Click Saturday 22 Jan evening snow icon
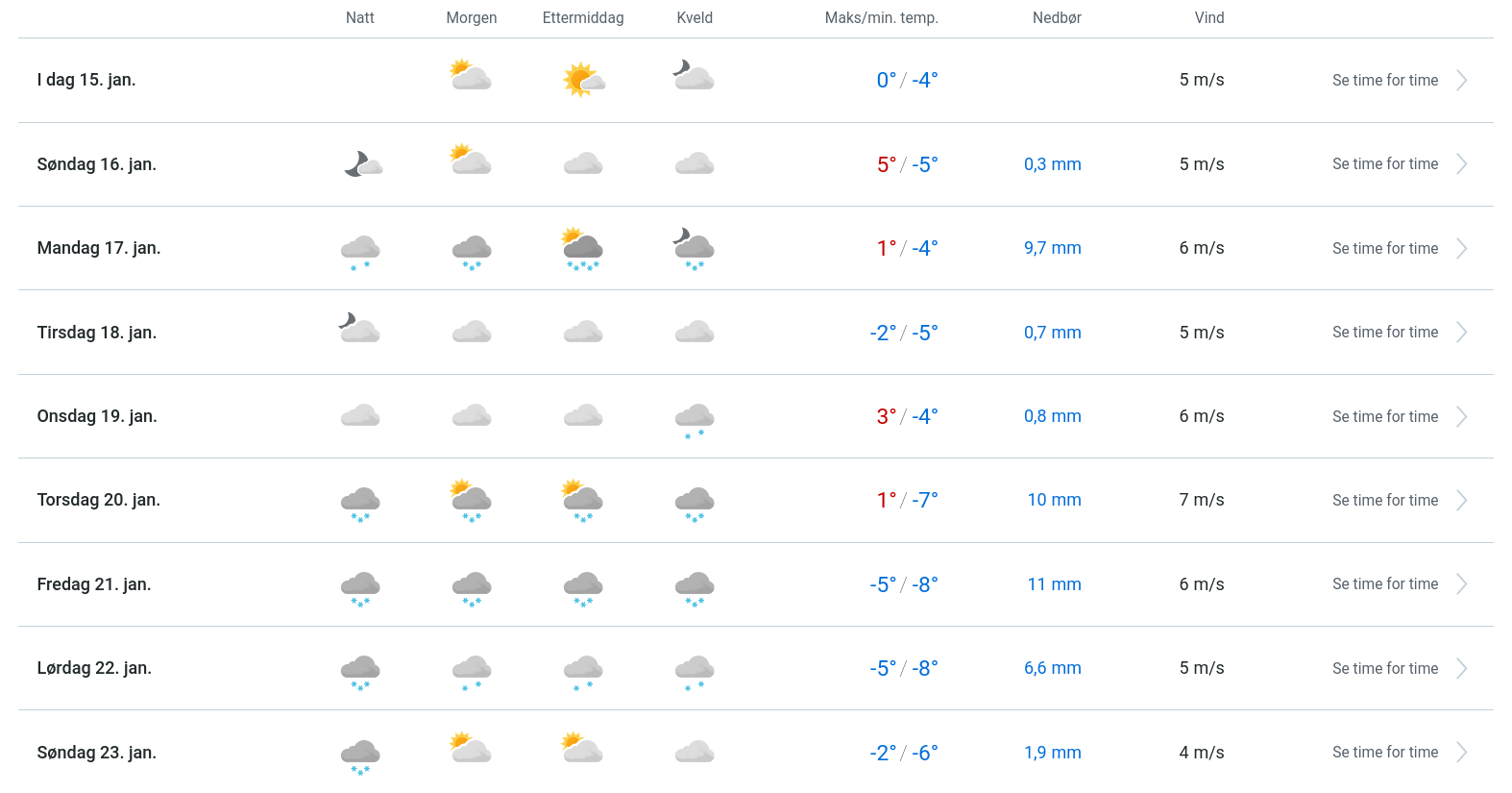Image resolution: width=1512 pixels, height=793 pixels. click(695, 671)
